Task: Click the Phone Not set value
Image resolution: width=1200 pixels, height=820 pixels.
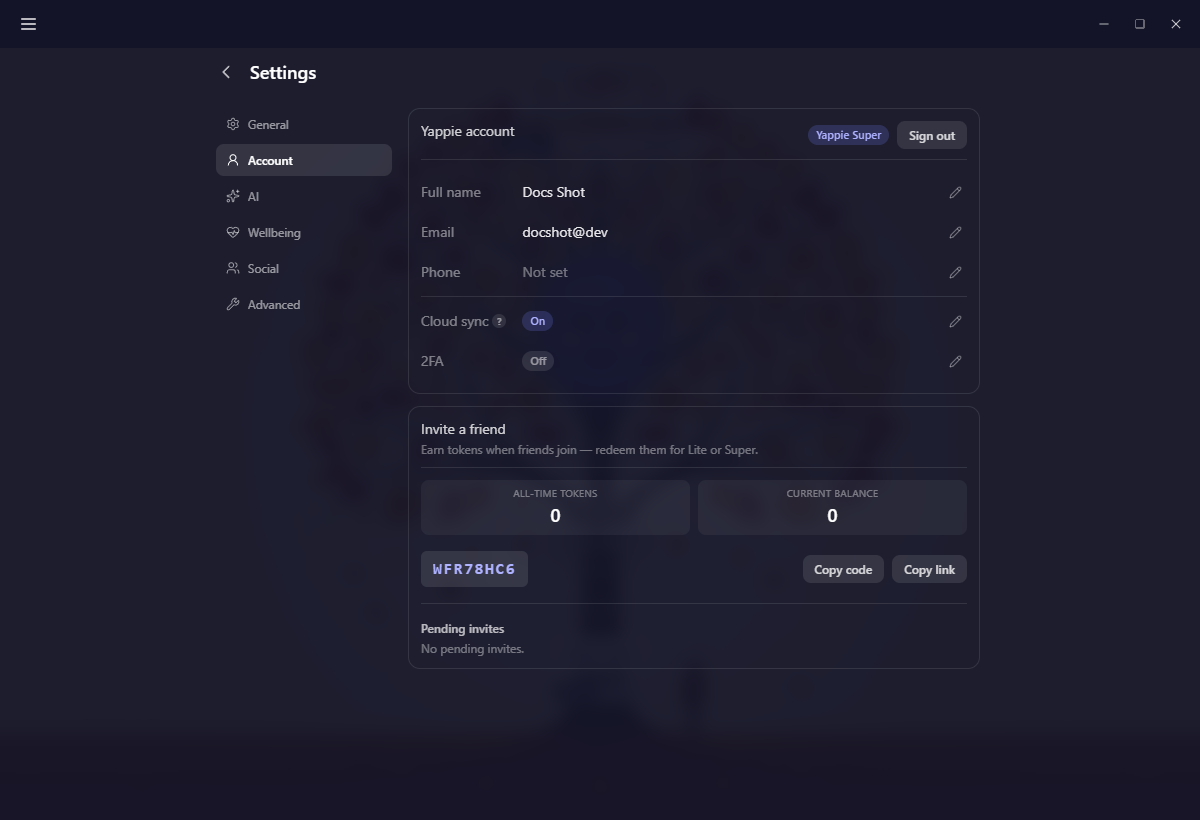Action: 545,272
